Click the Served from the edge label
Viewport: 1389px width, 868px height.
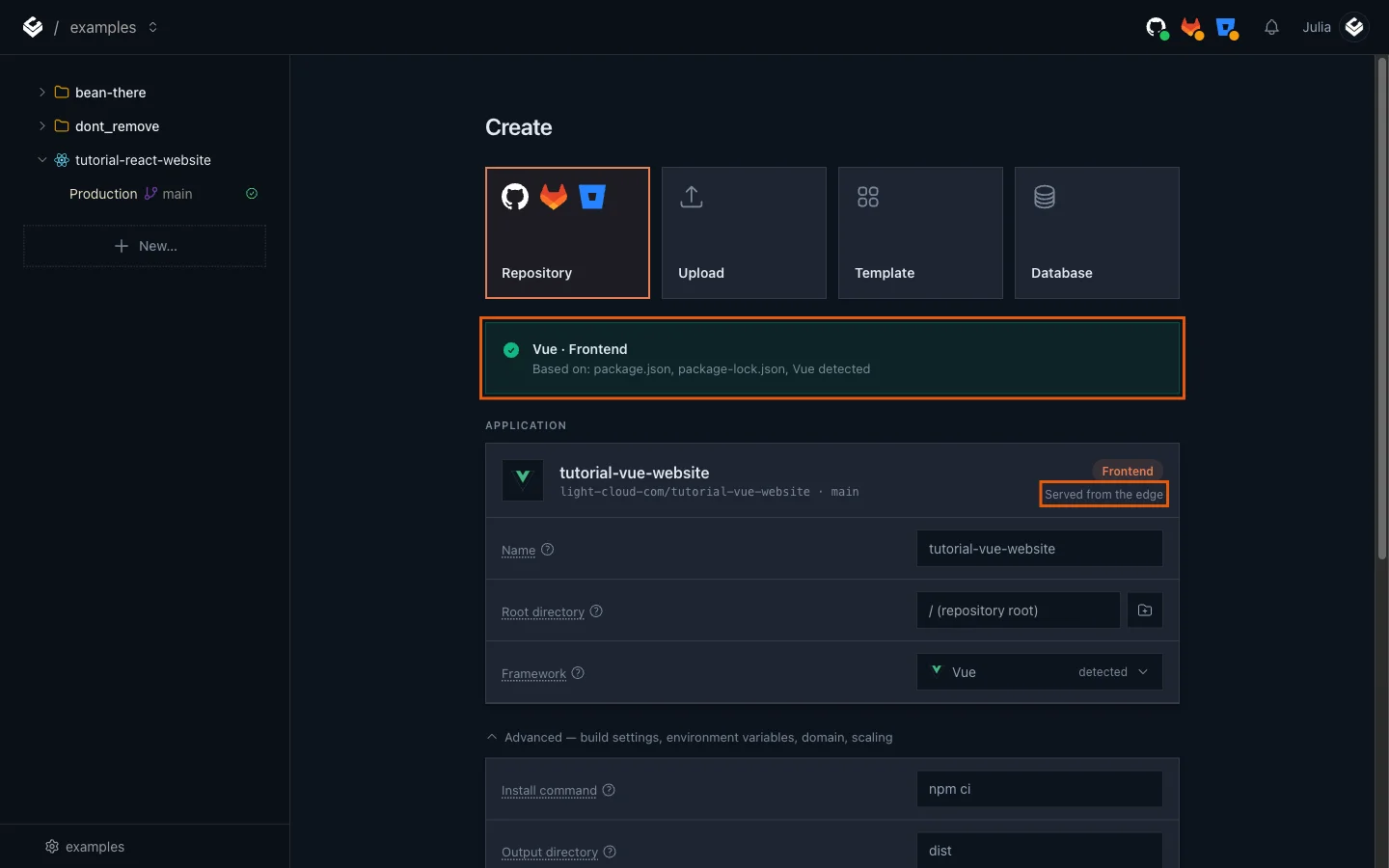tap(1103, 495)
